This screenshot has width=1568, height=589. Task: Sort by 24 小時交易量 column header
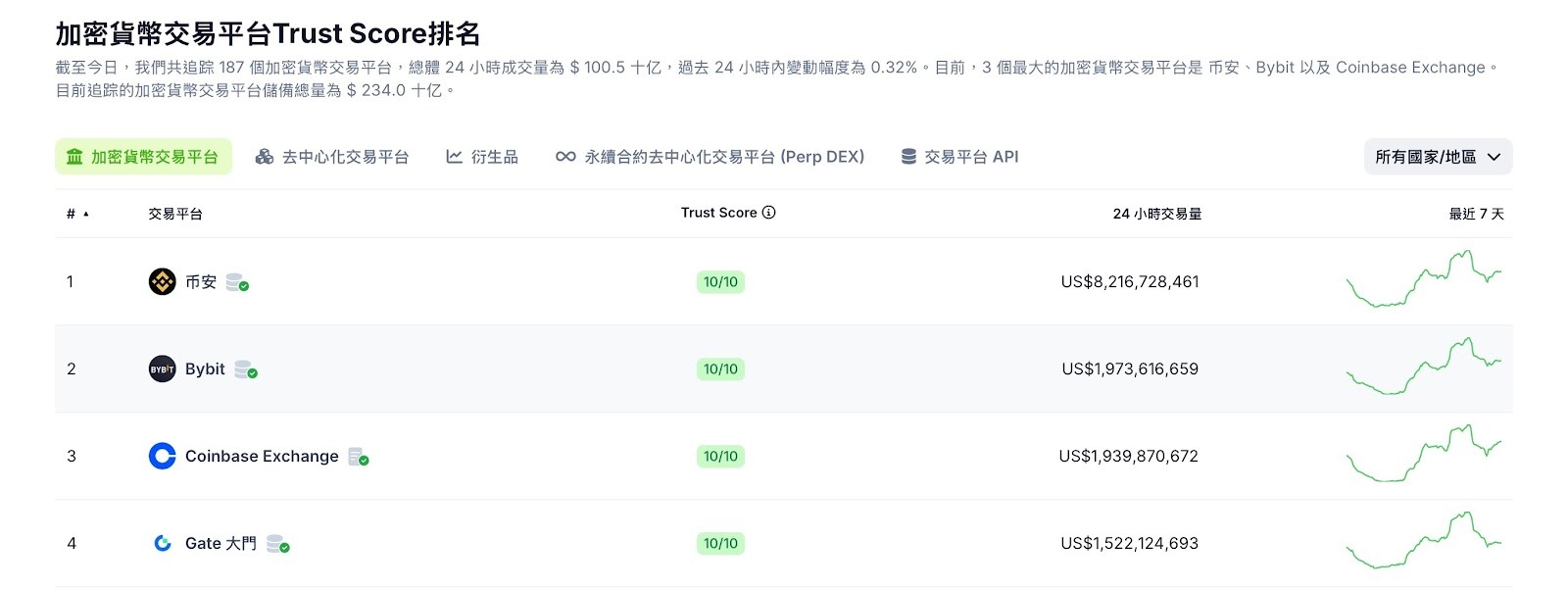1156,214
